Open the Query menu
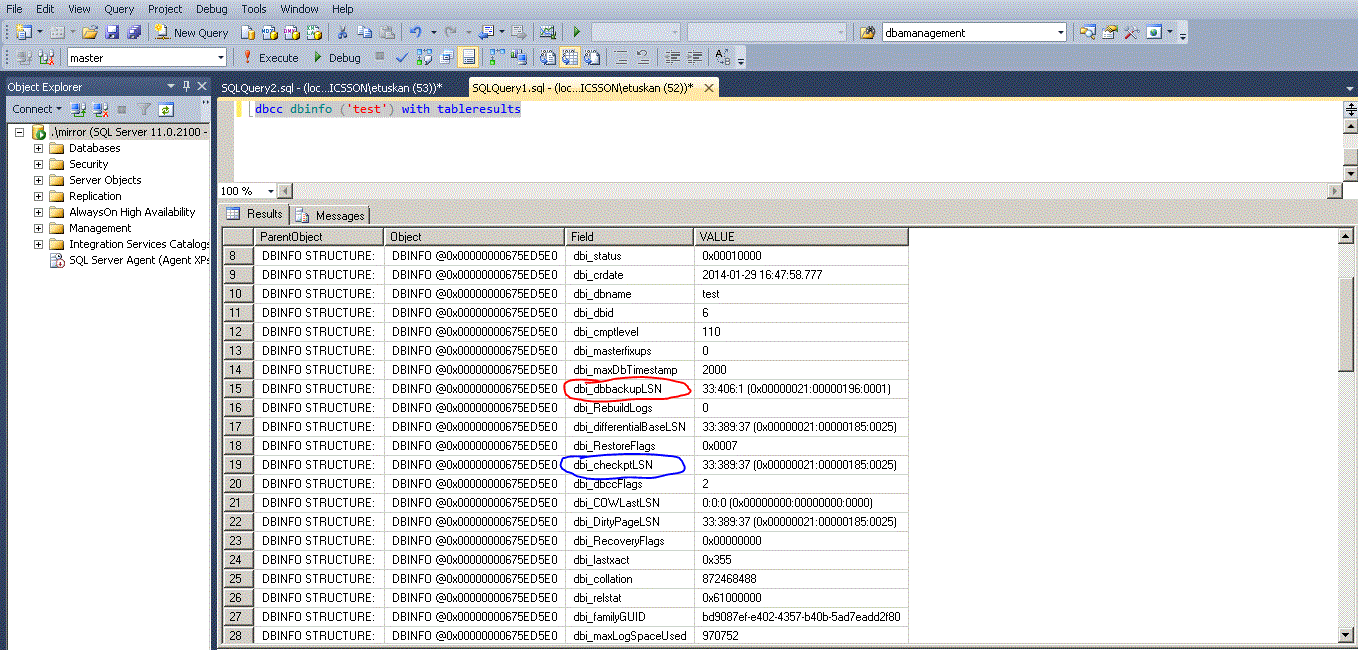 pyautogui.click(x=119, y=9)
